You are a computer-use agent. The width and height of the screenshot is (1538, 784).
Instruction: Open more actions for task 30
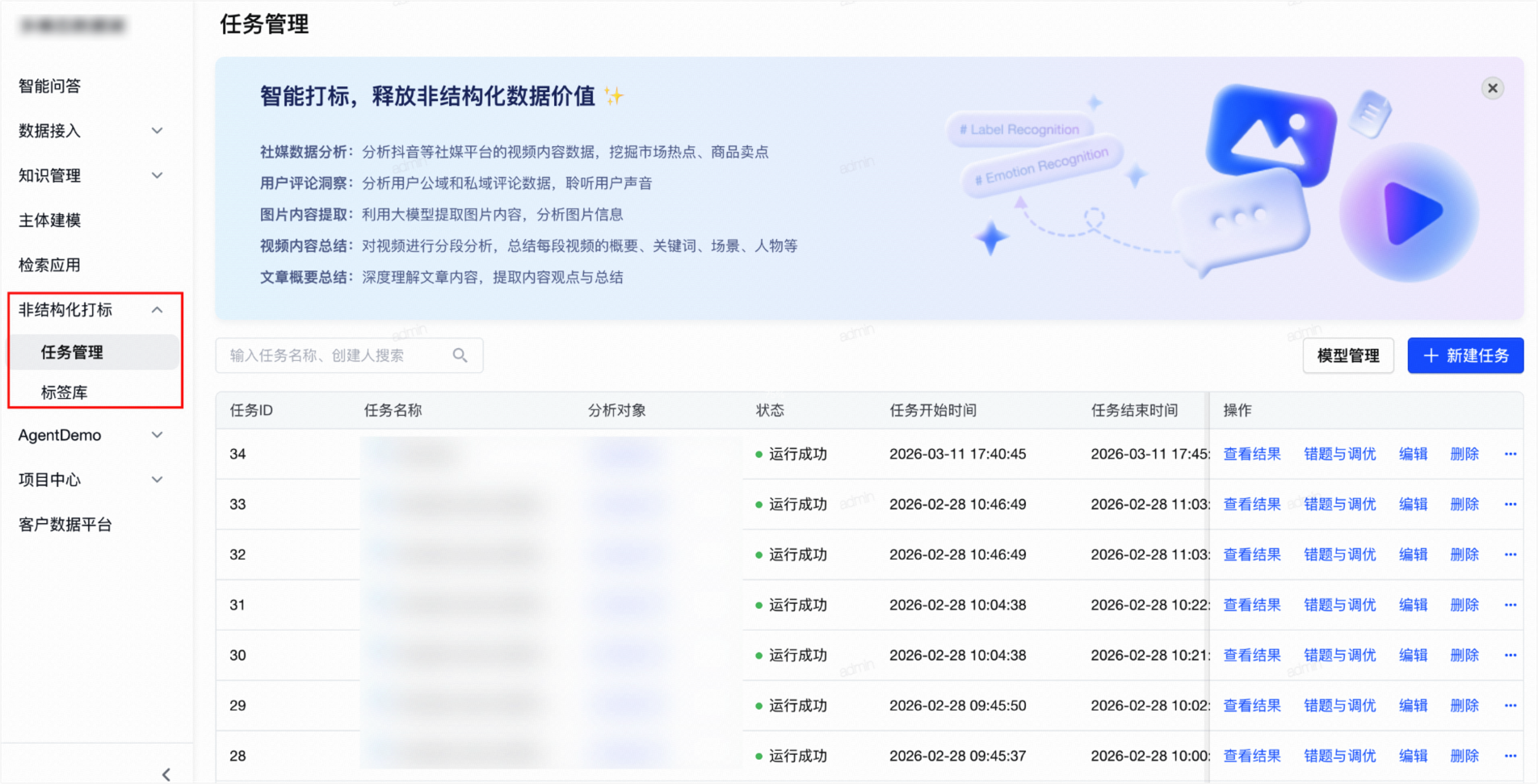(1511, 655)
